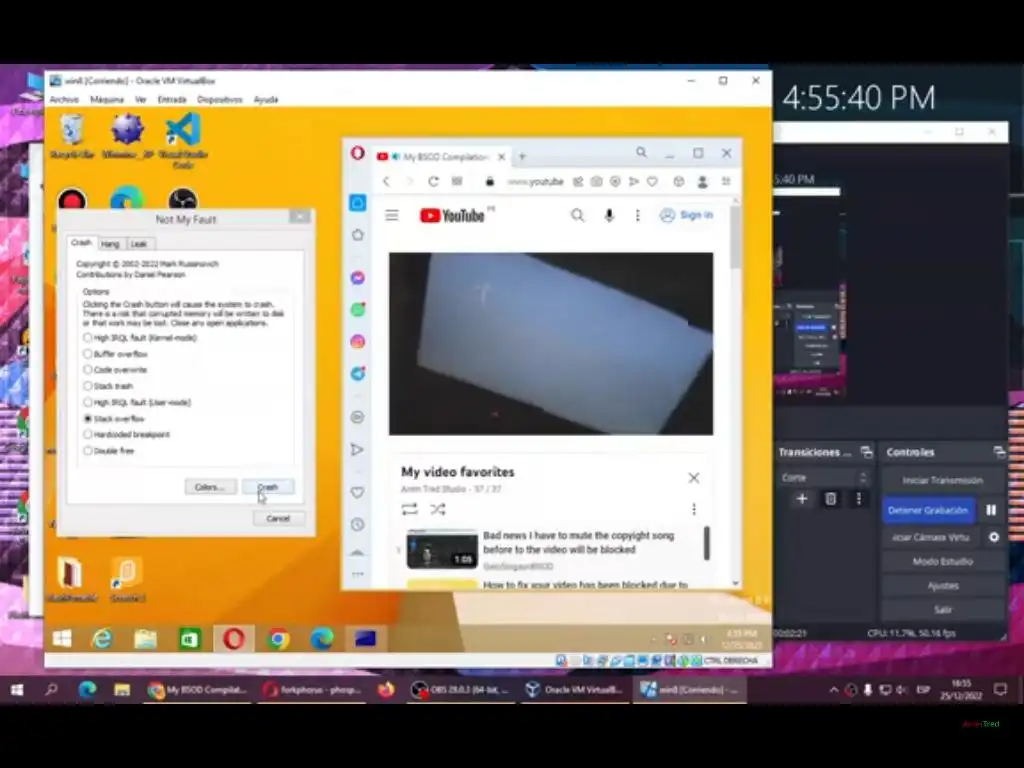Viewport: 1024px width, 768px height.
Task: Click the YouTube Sign in button
Action: point(686,215)
